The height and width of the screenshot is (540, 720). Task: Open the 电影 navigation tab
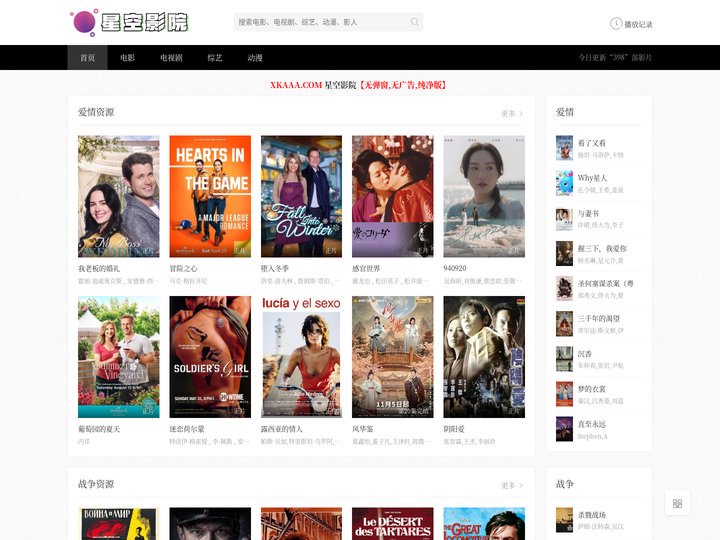pos(127,57)
